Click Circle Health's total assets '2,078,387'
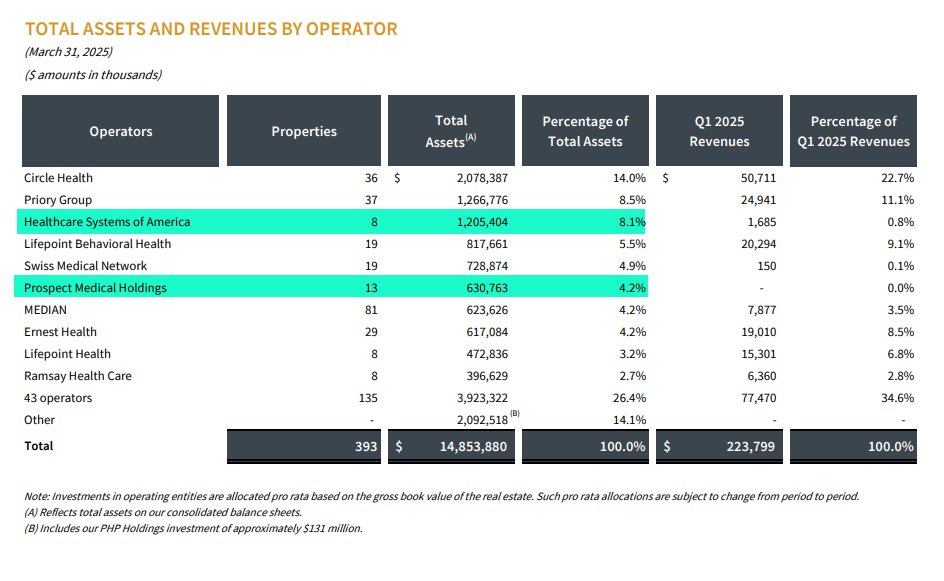Screen dimensions: 944x581 (x=482, y=178)
